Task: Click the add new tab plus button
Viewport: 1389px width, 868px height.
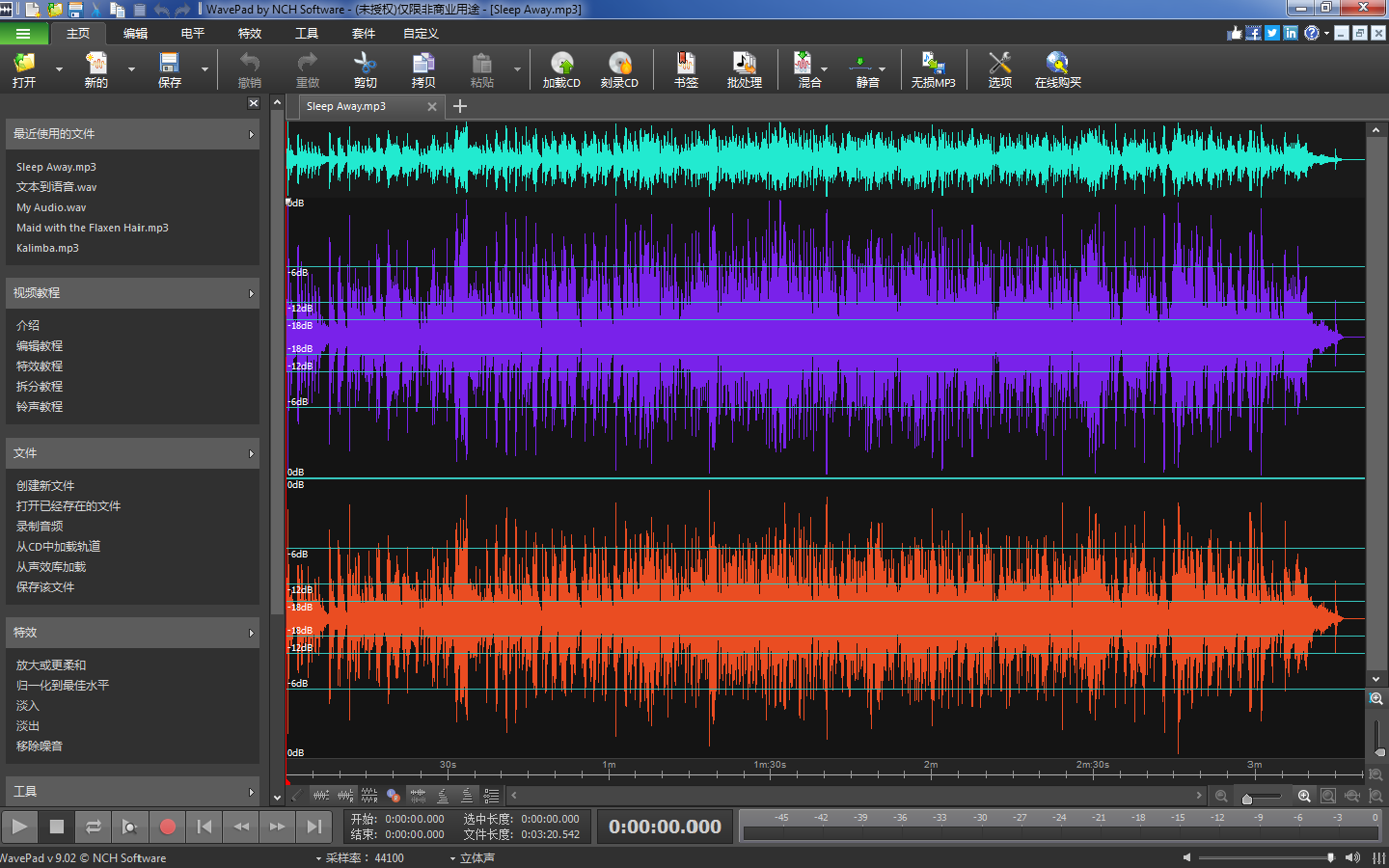Action: click(460, 106)
